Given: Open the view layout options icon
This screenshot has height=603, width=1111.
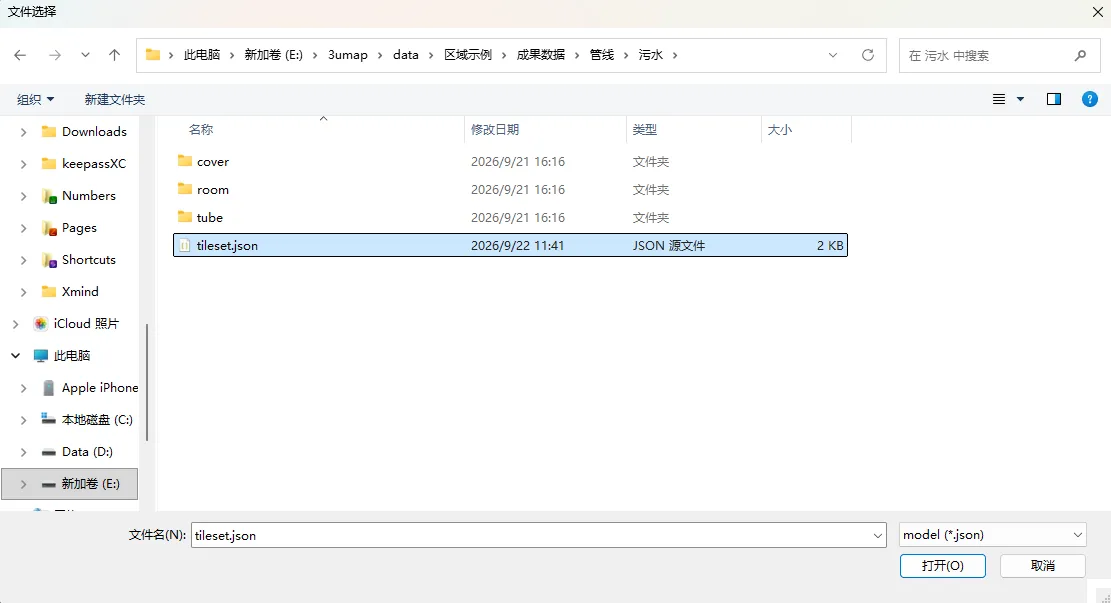Looking at the screenshot, I should [999, 99].
